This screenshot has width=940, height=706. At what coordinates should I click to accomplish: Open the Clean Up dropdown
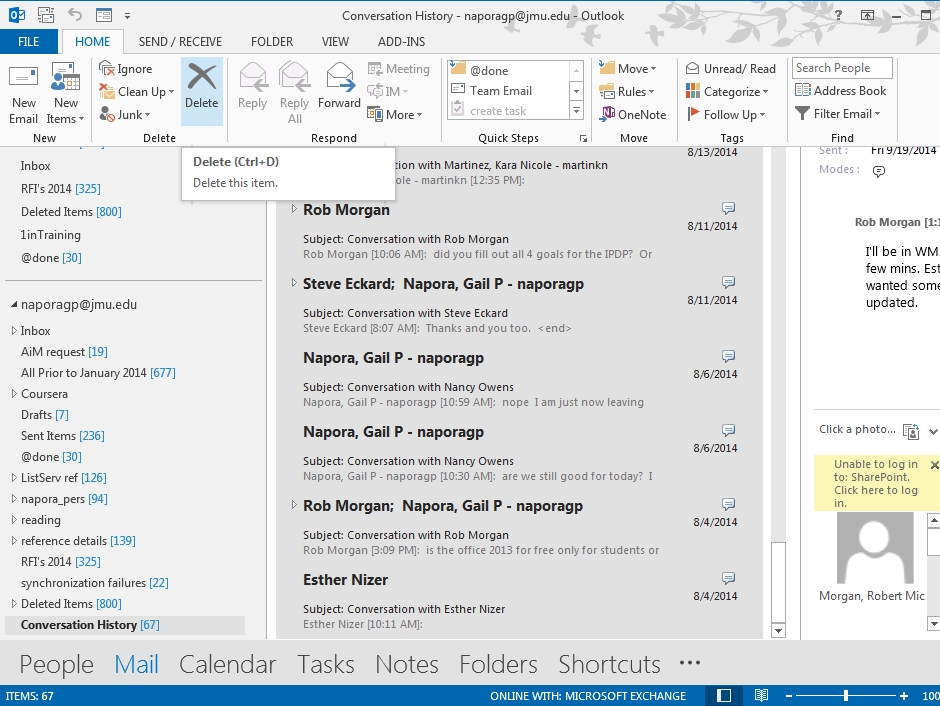click(137, 92)
